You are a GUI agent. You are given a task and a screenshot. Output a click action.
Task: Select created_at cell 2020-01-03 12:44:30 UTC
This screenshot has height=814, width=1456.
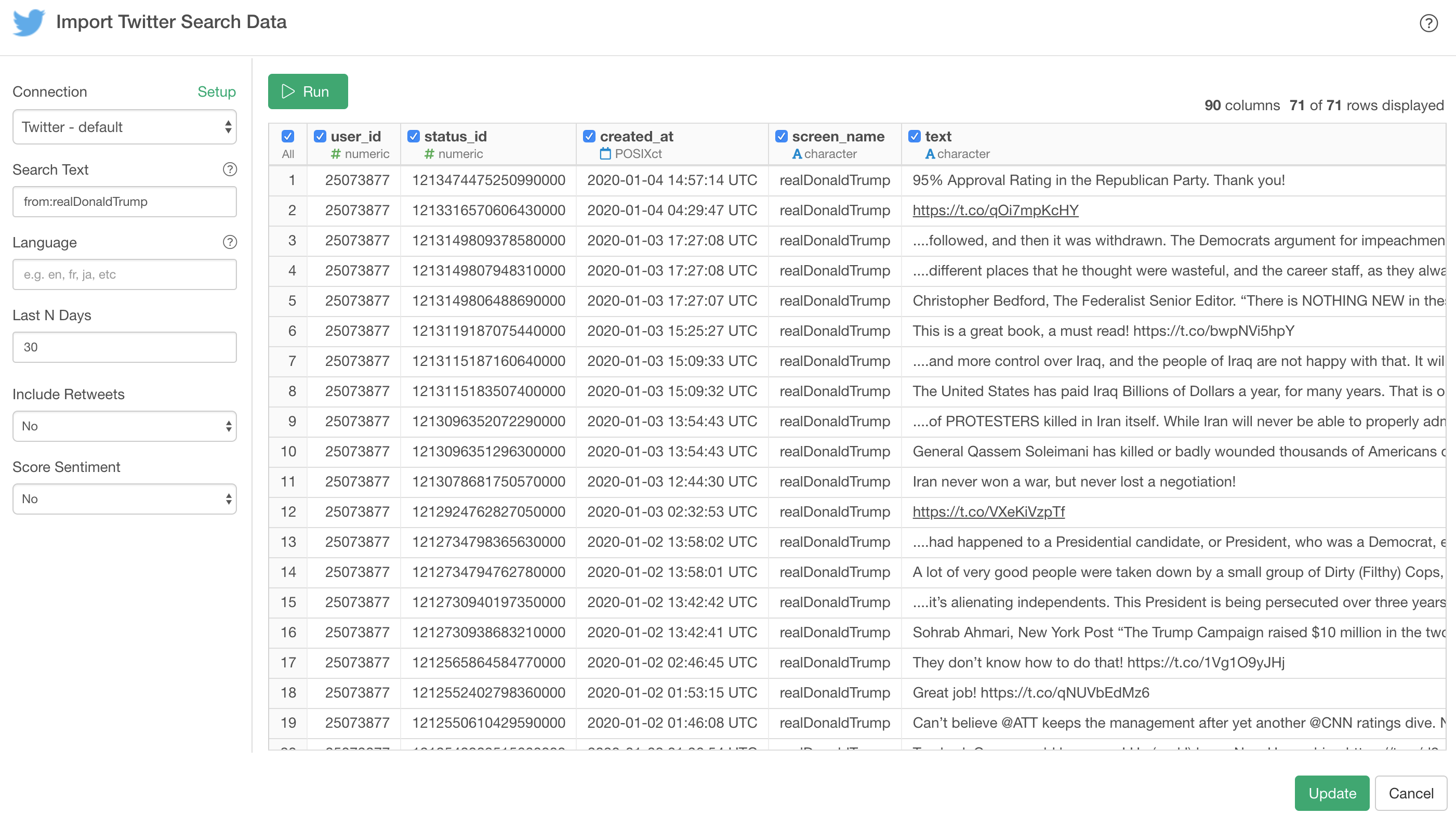click(x=672, y=482)
